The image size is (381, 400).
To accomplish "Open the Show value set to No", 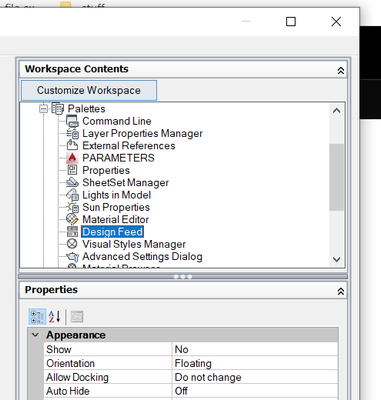I will pyautogui.click(x=255, y=349).
